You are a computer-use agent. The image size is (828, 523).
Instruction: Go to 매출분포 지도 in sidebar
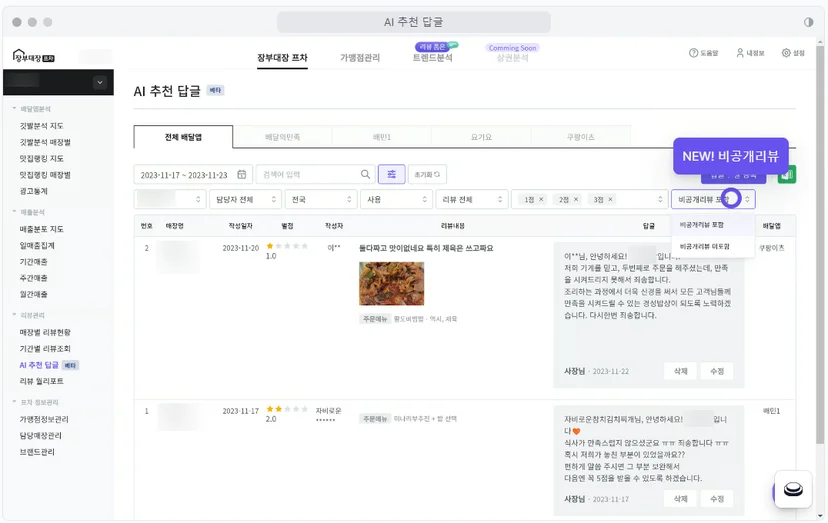point(41,229)
